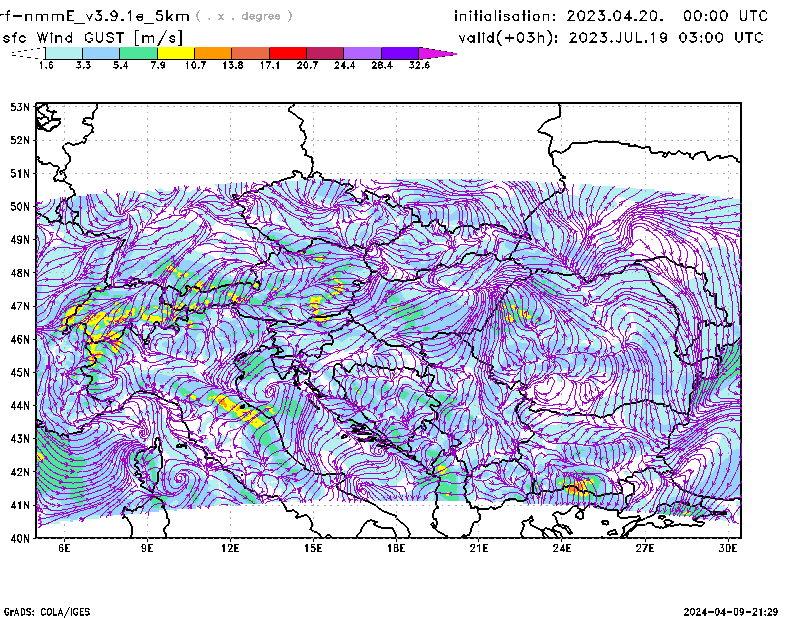This screenshot has height=618, width=800.
Task: Click the 15E longitude label
Action: 313,548
